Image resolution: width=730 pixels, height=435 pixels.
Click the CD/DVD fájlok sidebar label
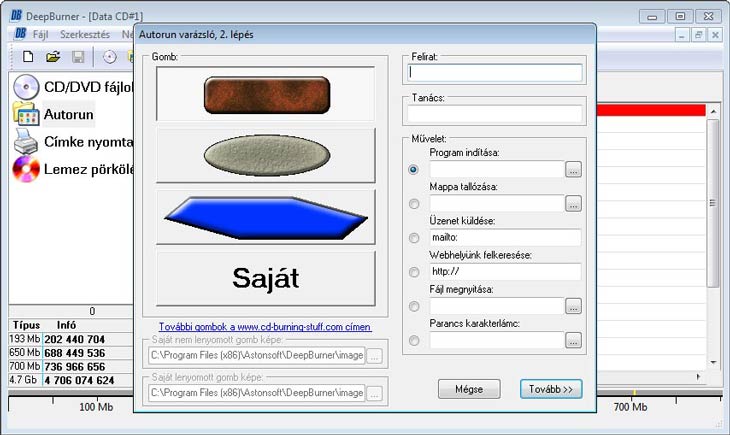88,87
